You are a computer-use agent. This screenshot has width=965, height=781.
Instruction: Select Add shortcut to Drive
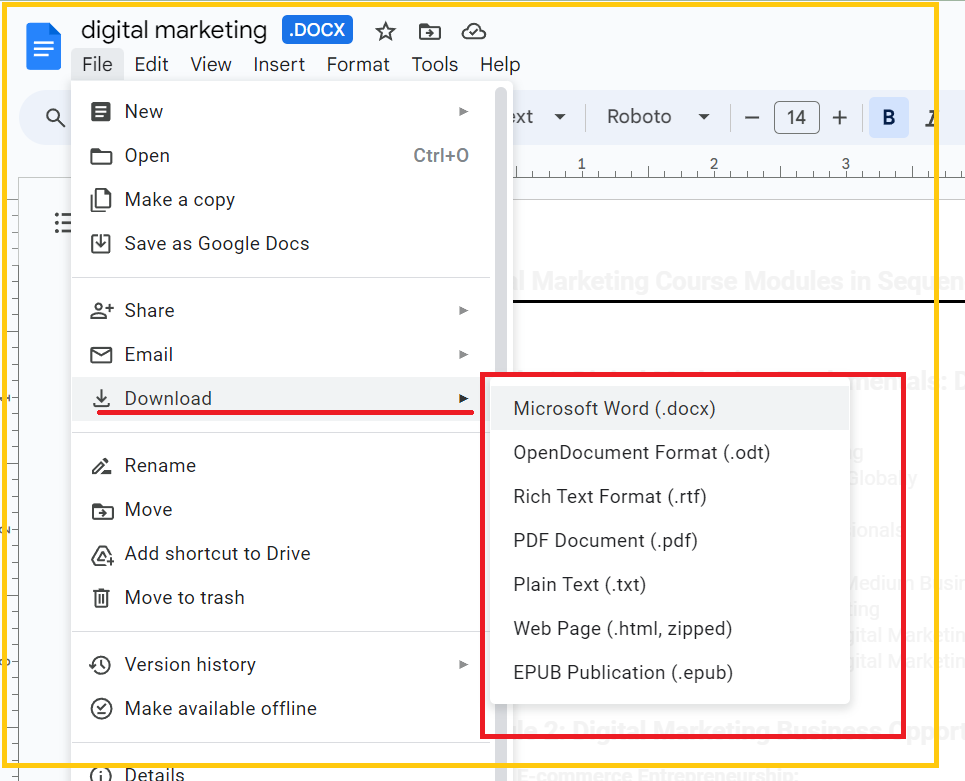tap(281, 554)
